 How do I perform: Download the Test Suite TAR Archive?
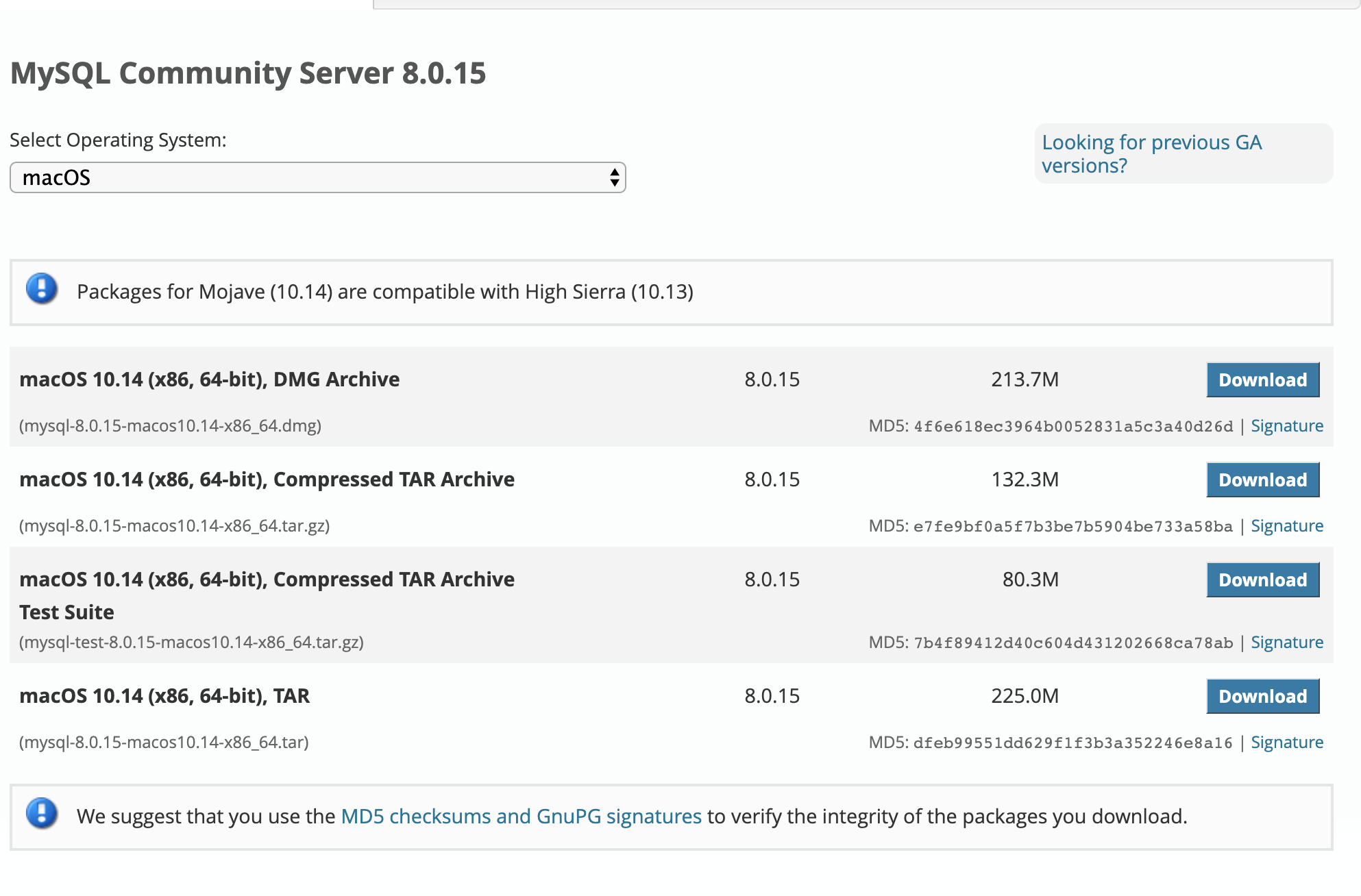coord(1262,580)
